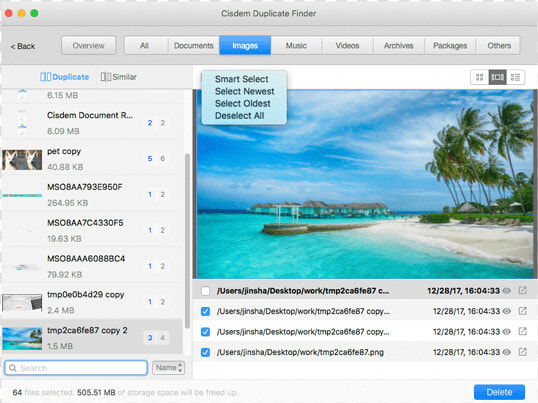This screenshot has width=538, height=403.
Task: Open the Packages category tab
Action: pos(450,46)
